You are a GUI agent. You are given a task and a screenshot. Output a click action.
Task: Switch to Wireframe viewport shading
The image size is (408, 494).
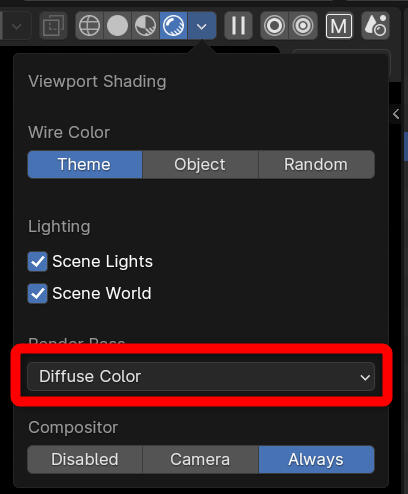click(89, 26)
